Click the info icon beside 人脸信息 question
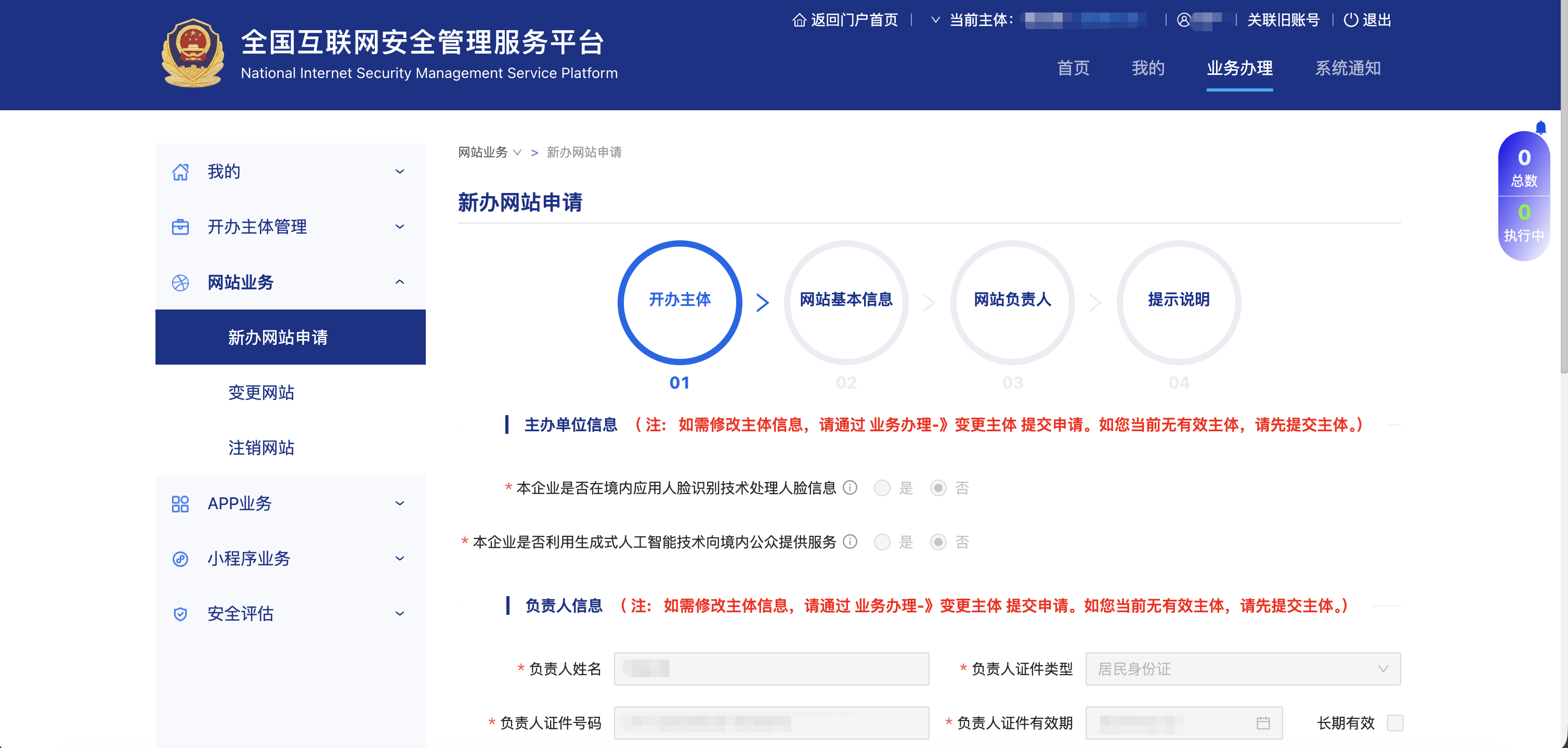The height and width of the screenshot is (748, 1568). (x=850, y=487)
